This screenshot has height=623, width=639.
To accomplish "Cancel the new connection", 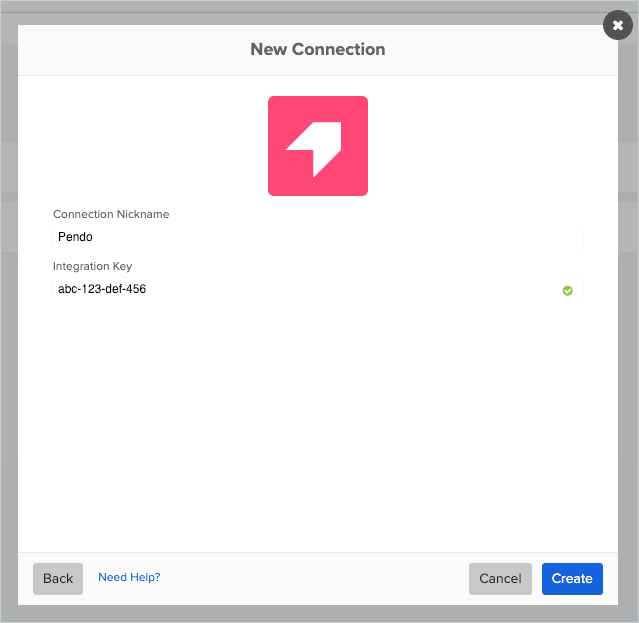I will (x=500, y=579).
